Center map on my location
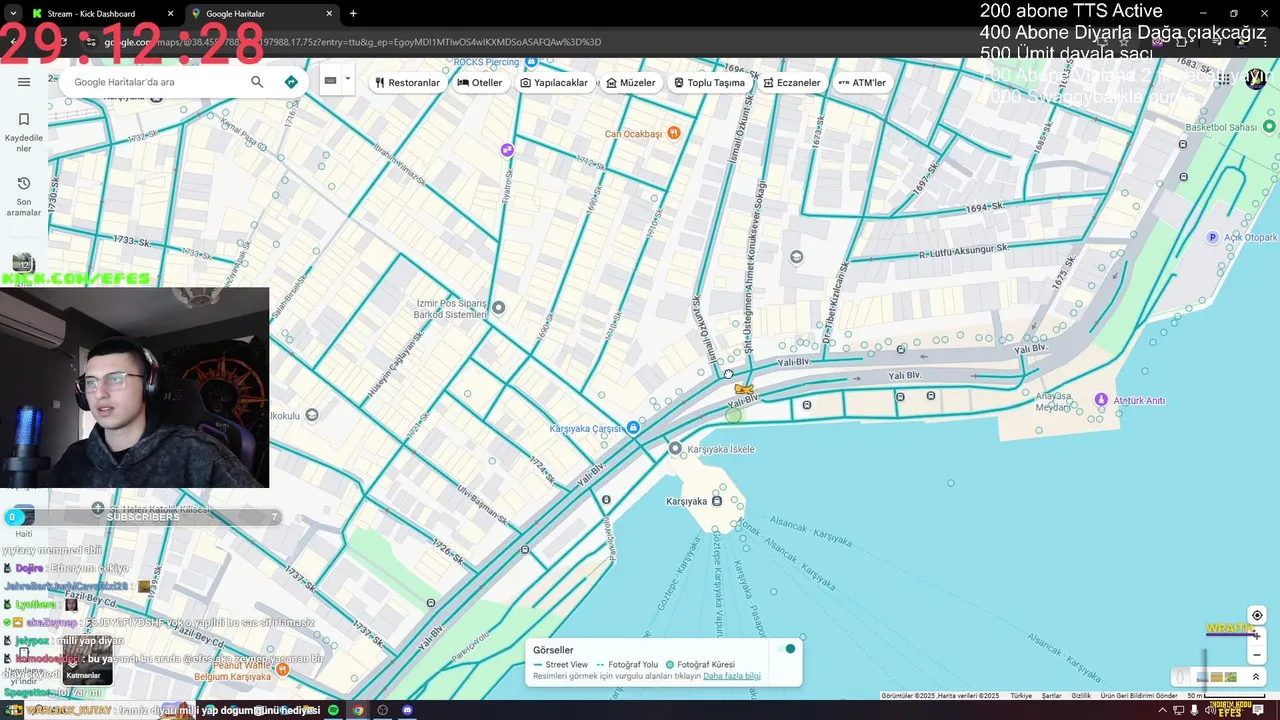The height and width of the screenshot is (720, 1280). (1257, 615)
